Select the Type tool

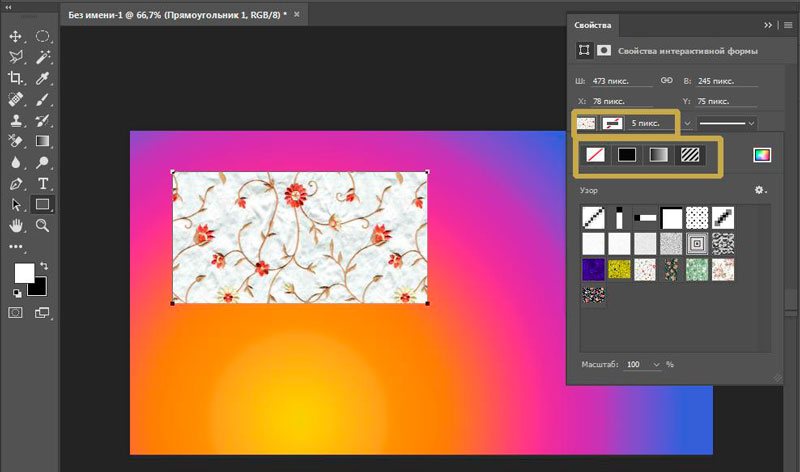click(x=42, y=184)
